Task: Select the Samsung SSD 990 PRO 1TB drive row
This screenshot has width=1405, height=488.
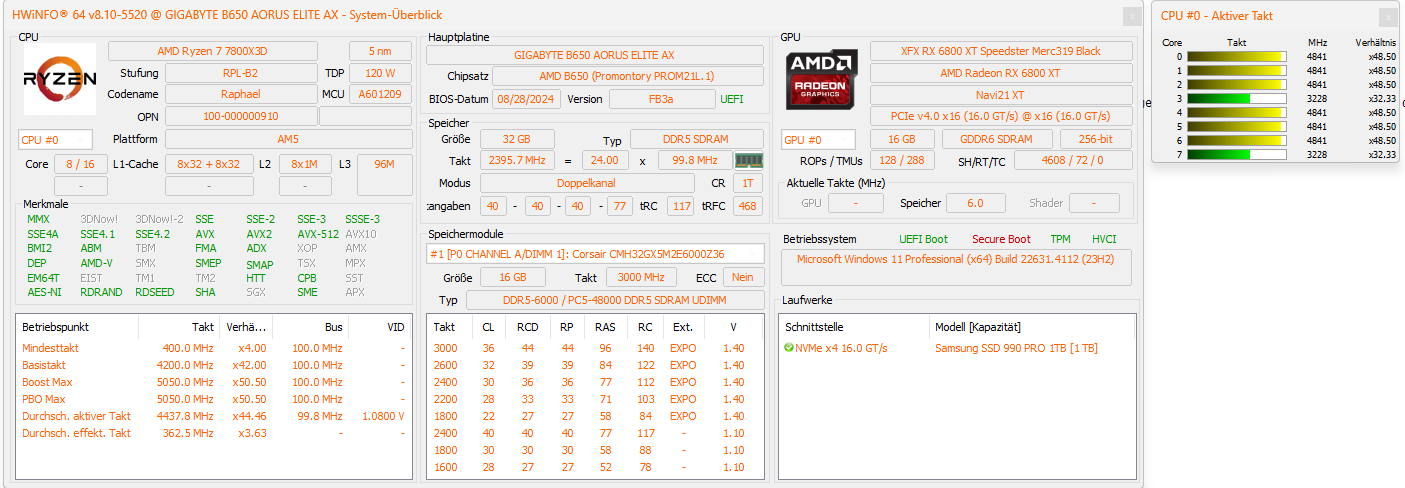Action: (957, 348)
